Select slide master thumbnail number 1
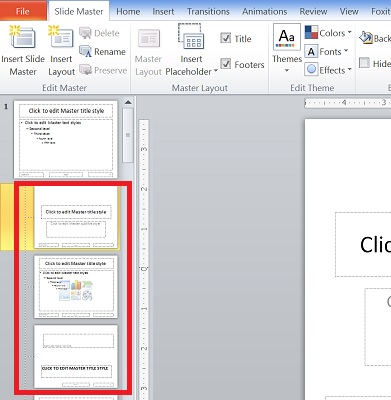Screen dimensions: 391x400 [x=66, y=140]
